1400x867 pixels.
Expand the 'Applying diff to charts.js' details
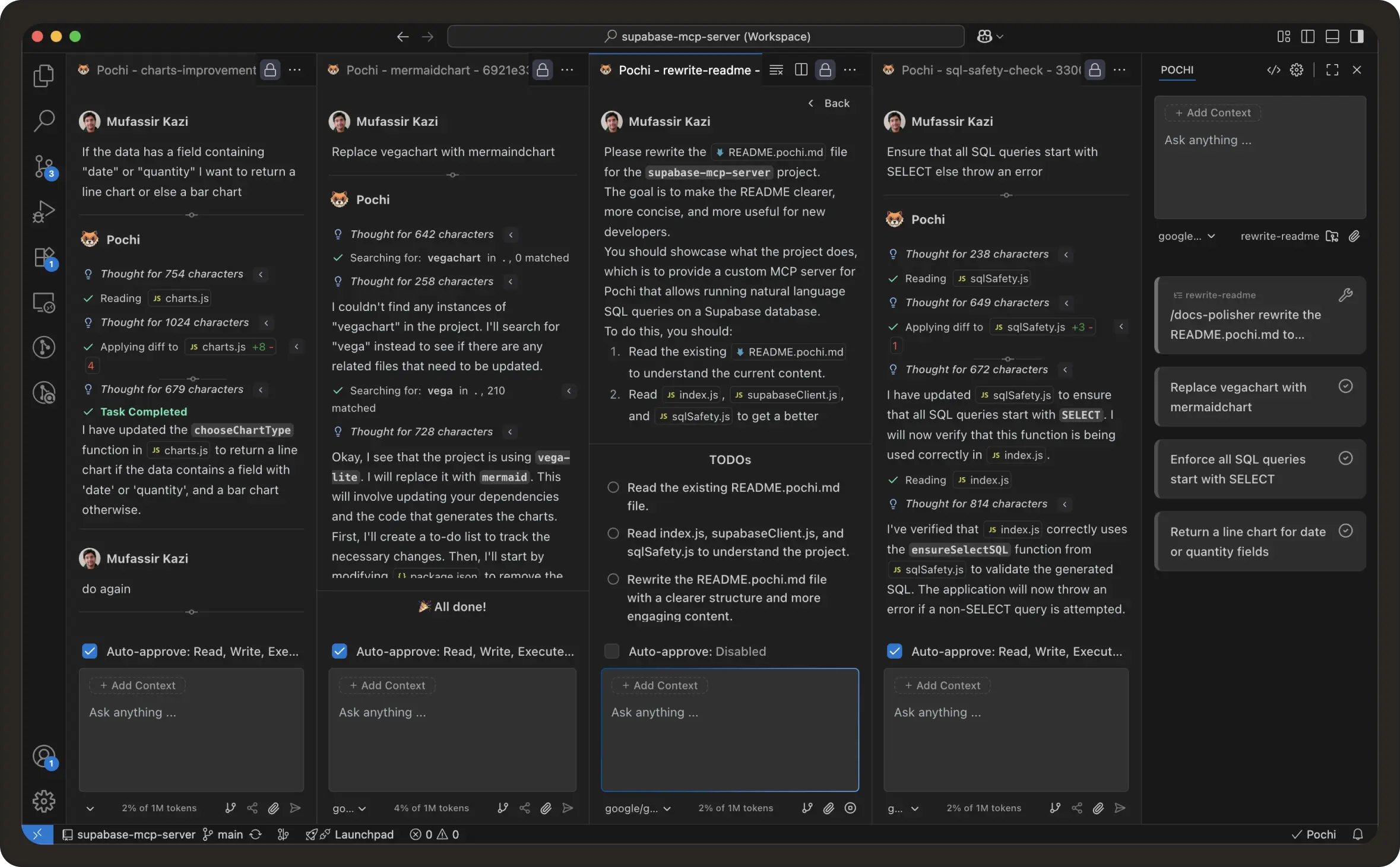(x=296, y=347)
